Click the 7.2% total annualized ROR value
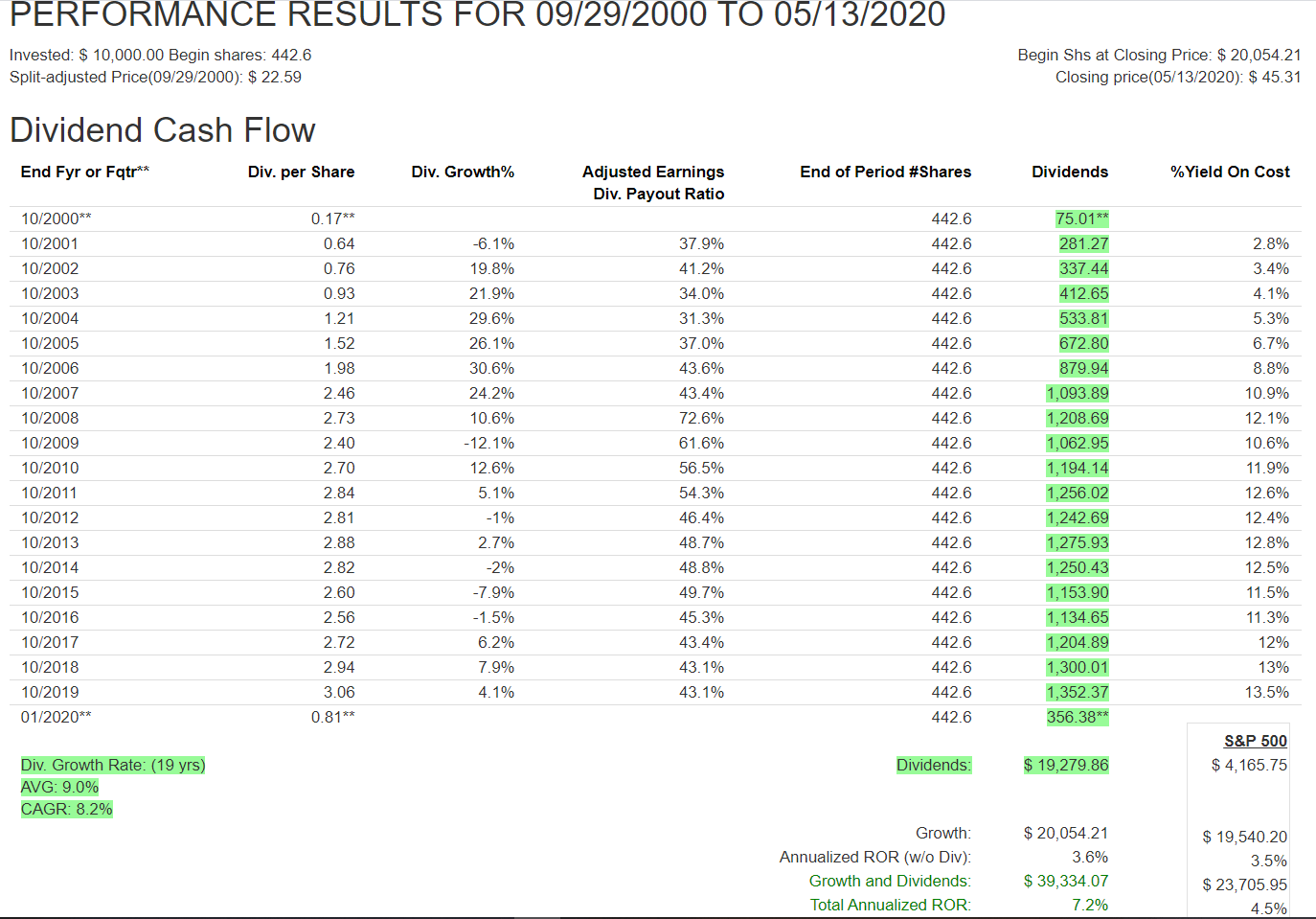The width and height of the screenshot is (1316, 919). [1090, 905]
